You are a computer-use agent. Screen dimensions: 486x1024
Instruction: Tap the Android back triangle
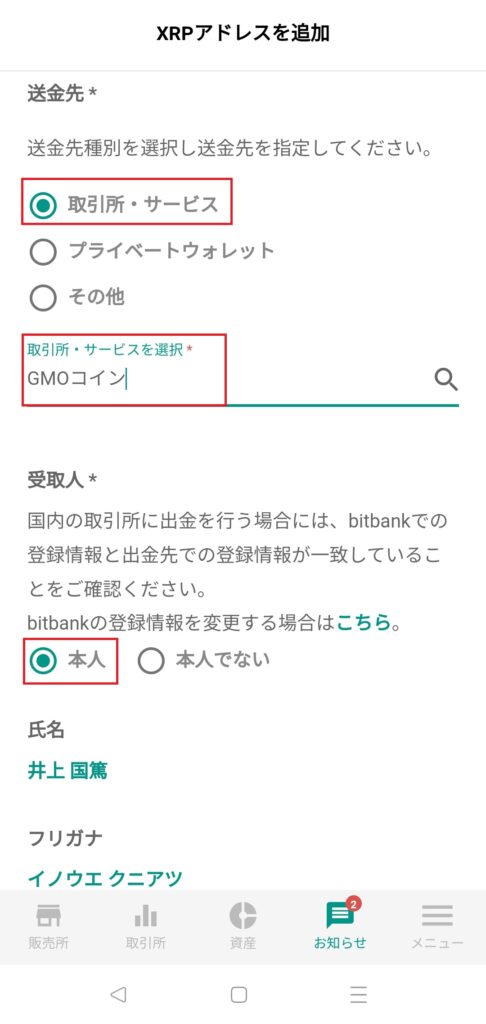[118, 994]
